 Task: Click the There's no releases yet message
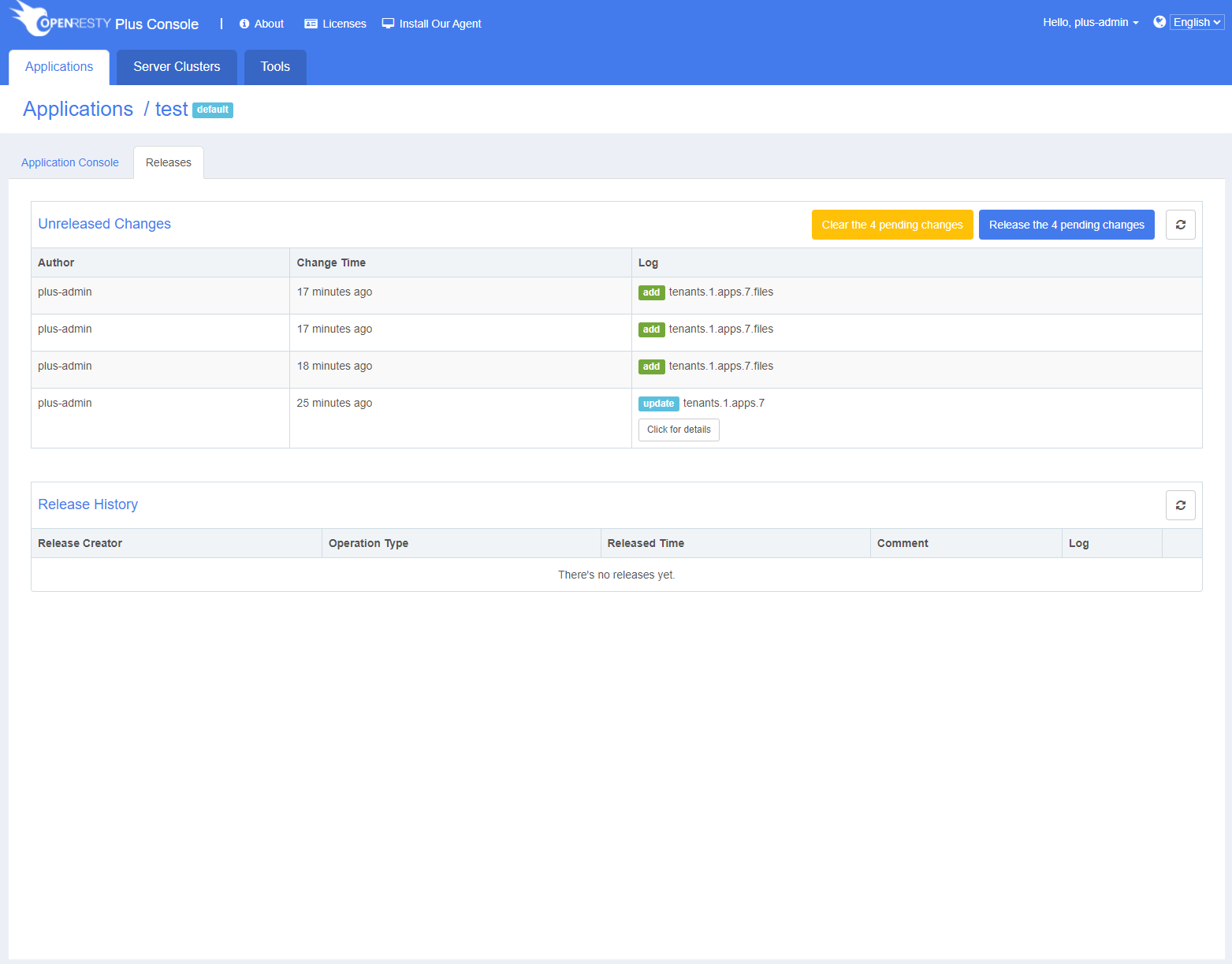pyautogui.click(x=616, y=575)
